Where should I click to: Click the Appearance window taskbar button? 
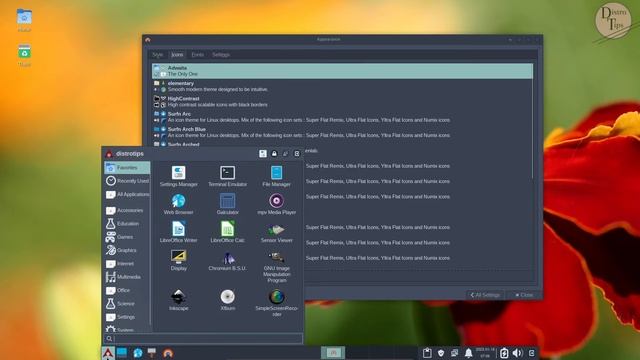coord(333,353)
